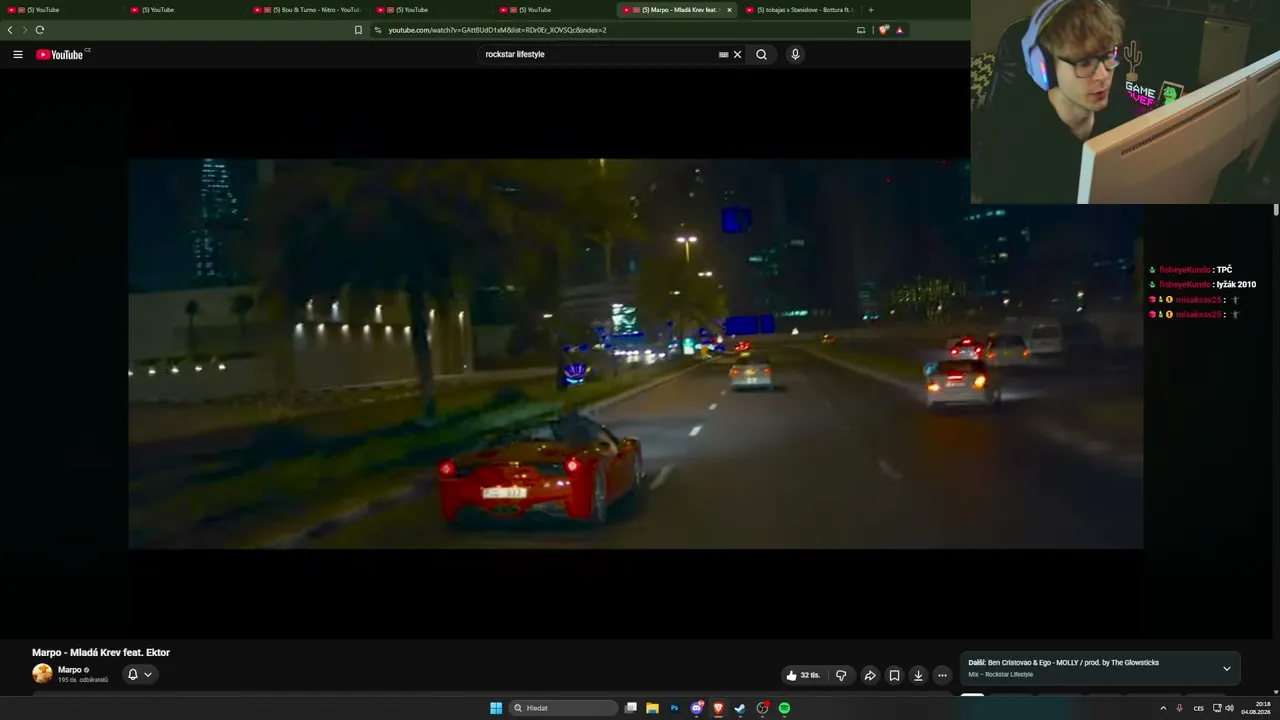Screen dimensions: 1280x720
Task: Switch to Bou & Turno - Nitro tab
Action: [x=307, y=10]
